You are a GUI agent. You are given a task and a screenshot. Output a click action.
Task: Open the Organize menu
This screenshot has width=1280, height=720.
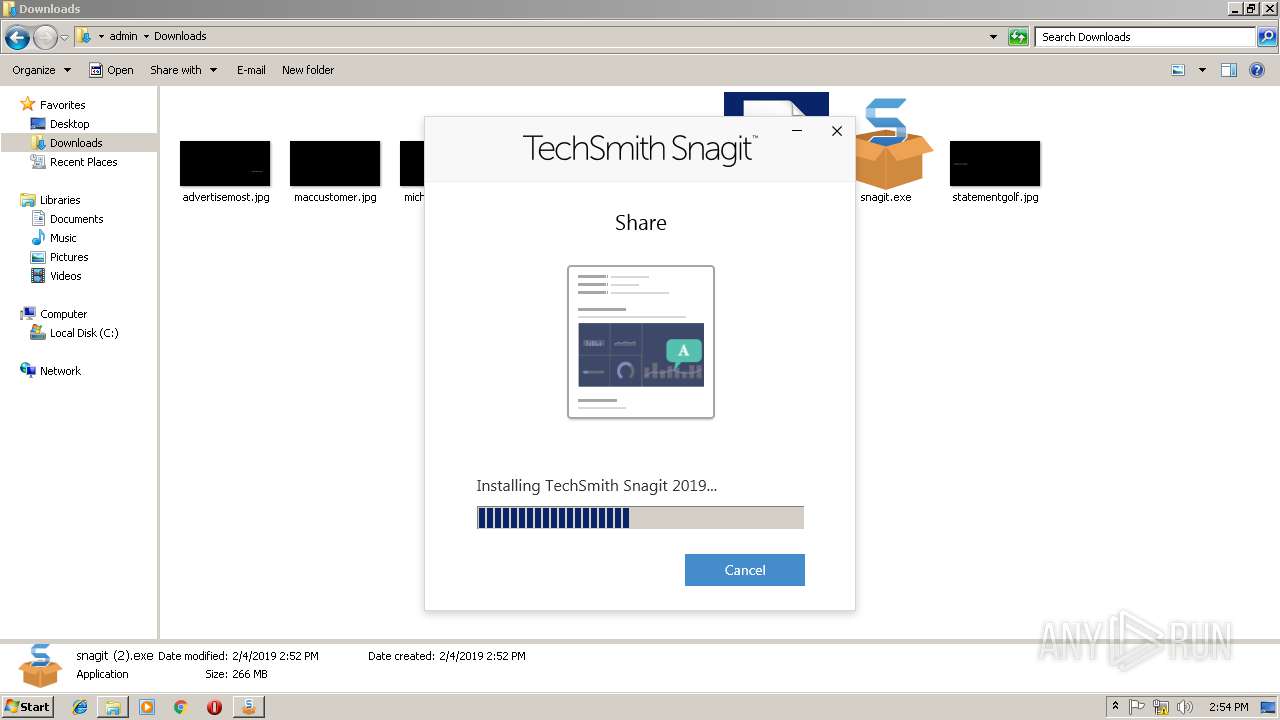click(41, 70)
